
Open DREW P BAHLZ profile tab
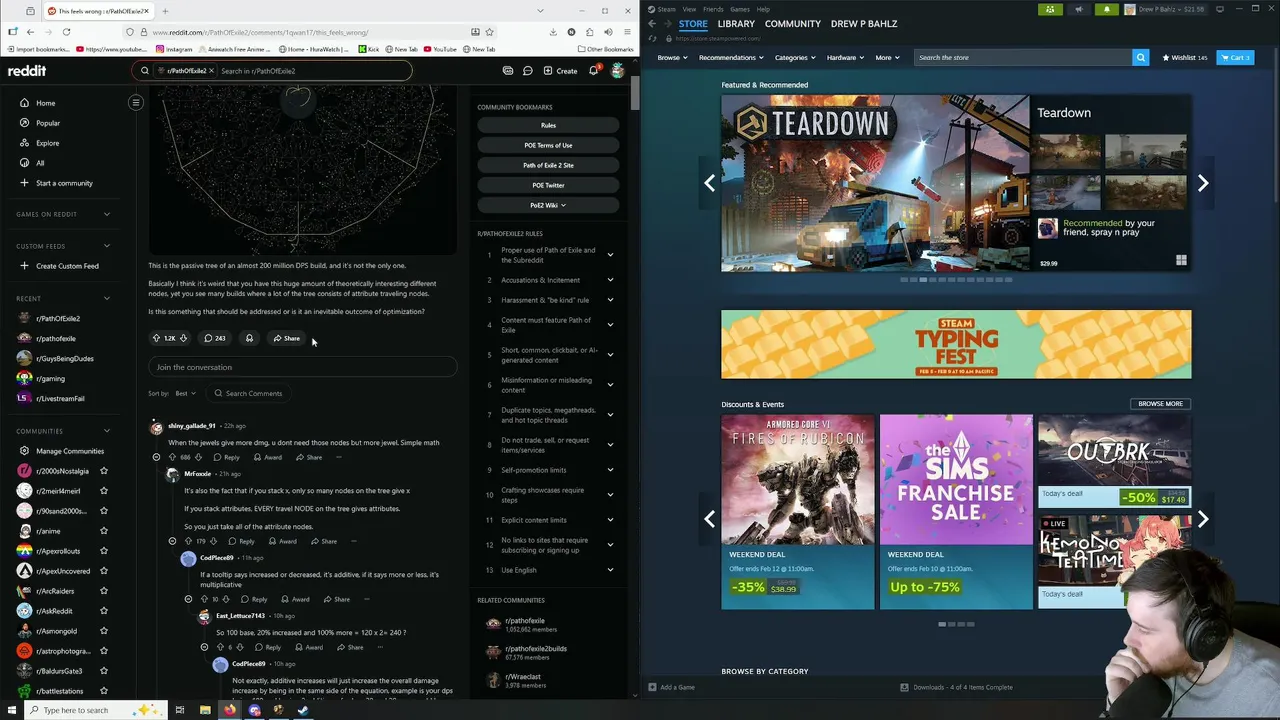click(864, 23)
